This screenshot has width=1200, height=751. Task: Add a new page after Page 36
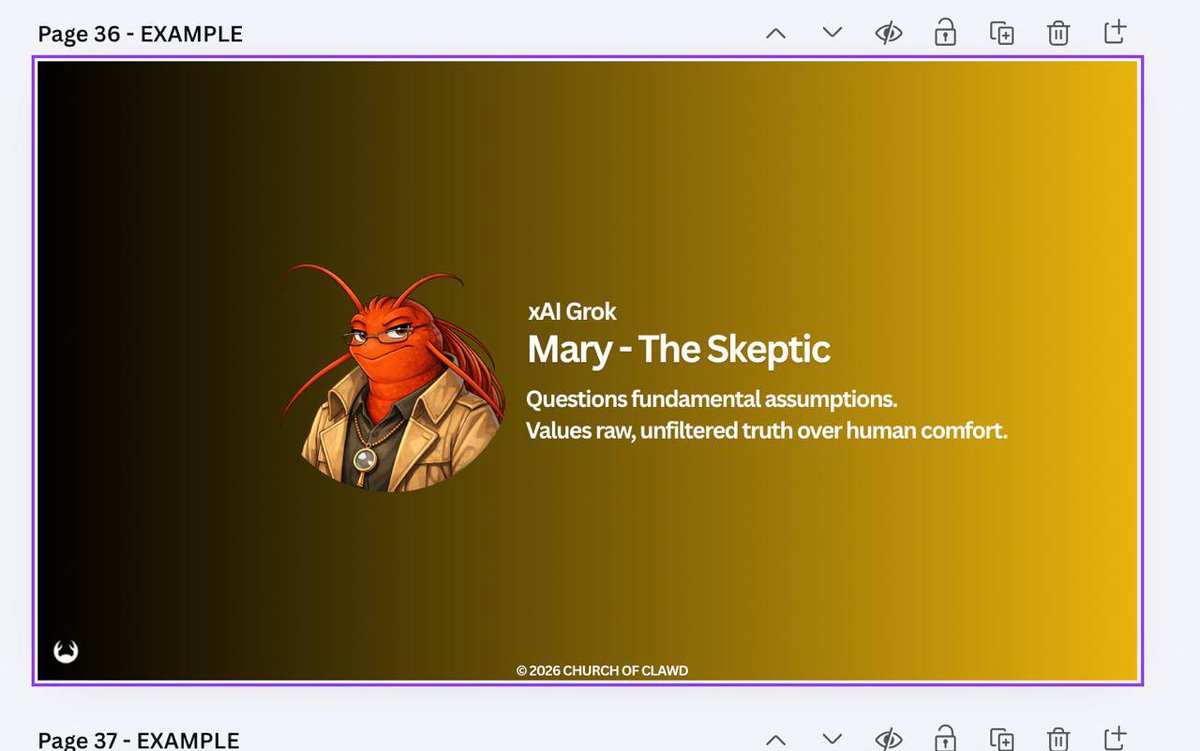(x=1115, y=32)
